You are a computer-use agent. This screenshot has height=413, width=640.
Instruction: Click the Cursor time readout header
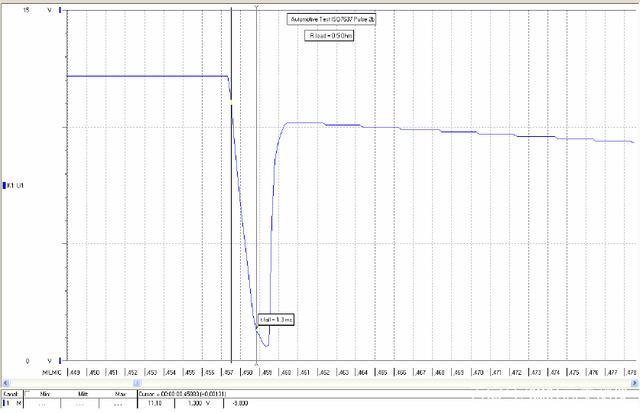182,394
